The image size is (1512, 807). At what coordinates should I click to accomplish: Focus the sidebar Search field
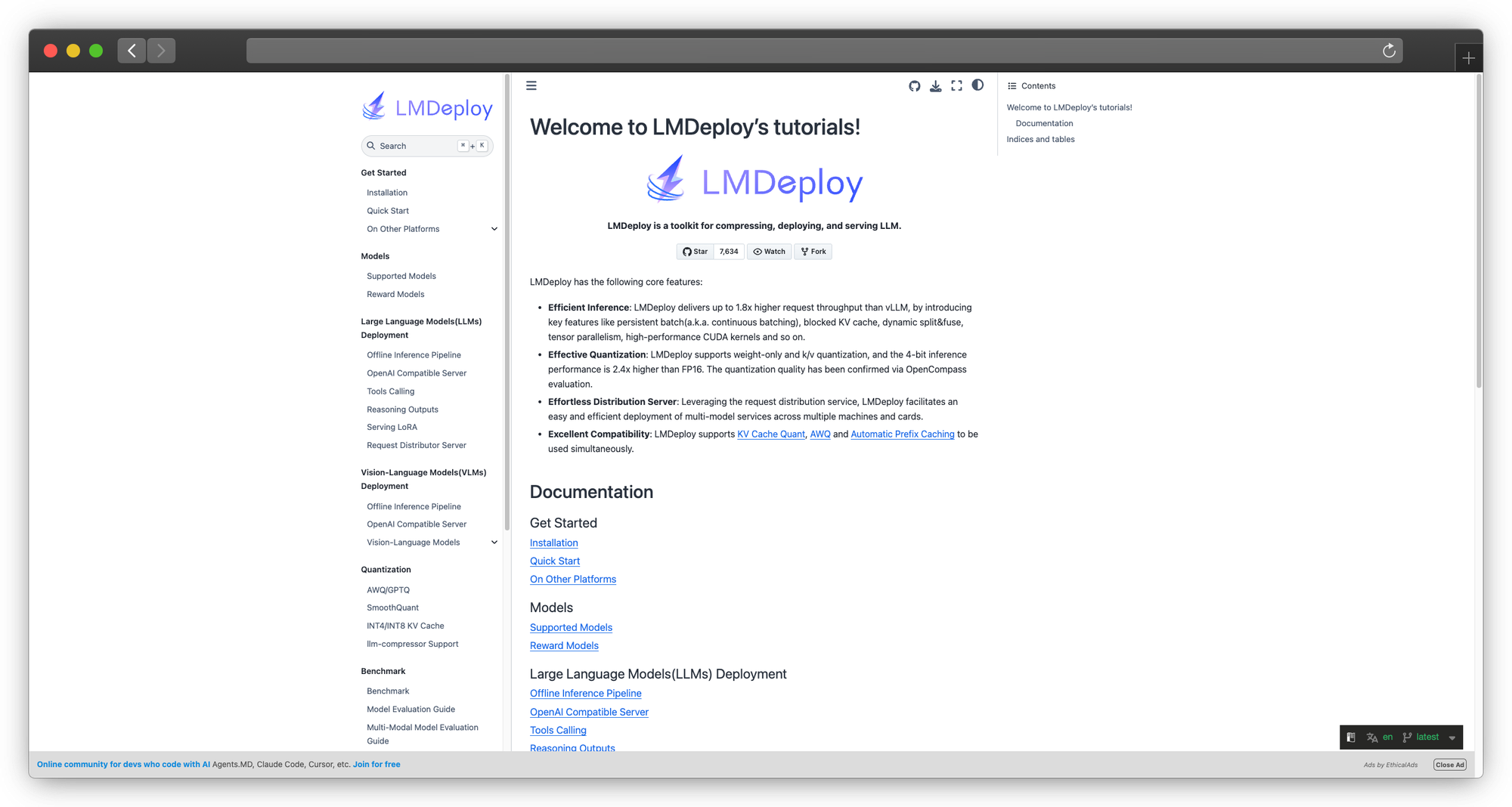click(x=427, y=146)
